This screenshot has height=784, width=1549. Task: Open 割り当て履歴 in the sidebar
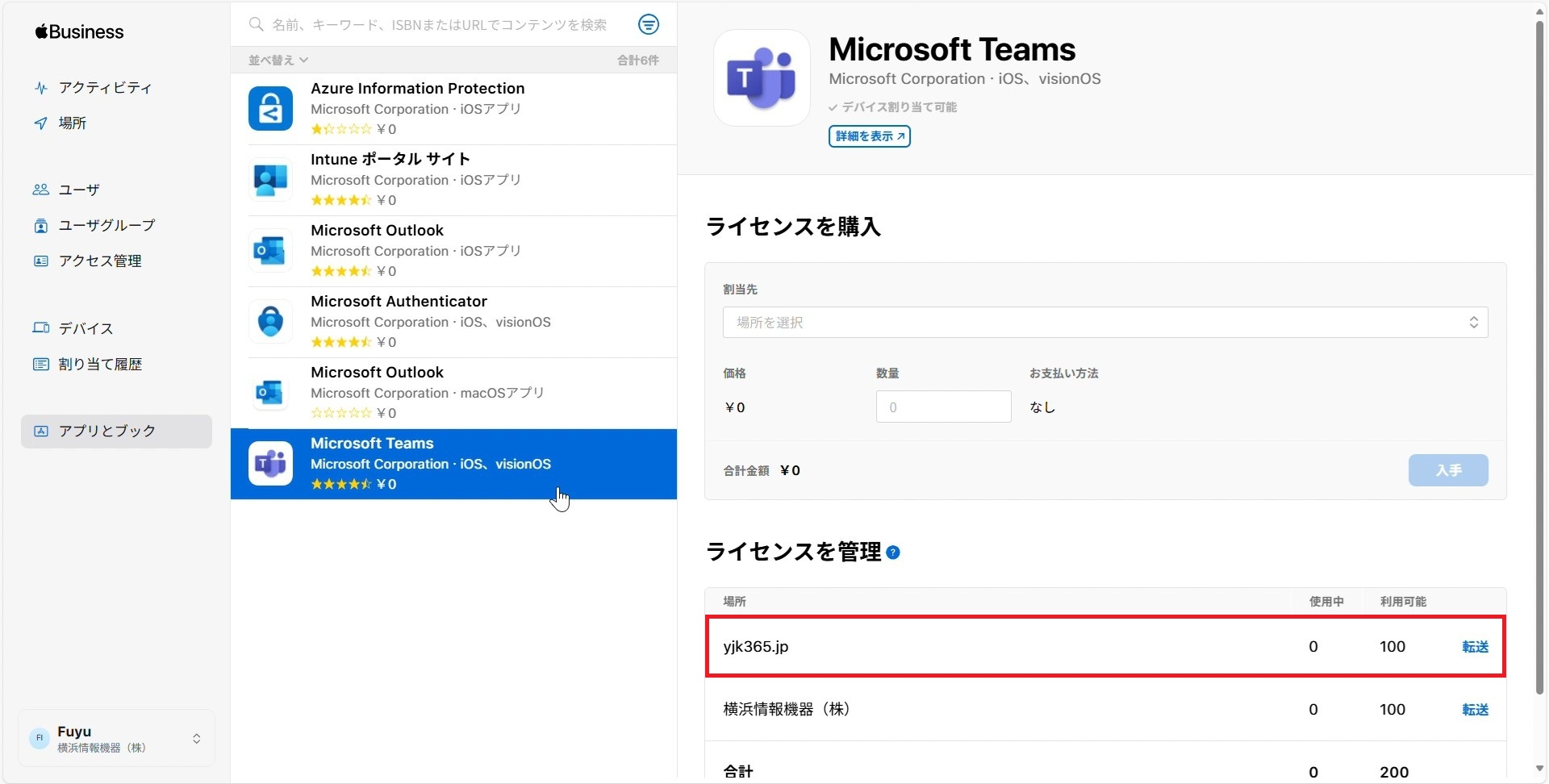pos(100,365)
